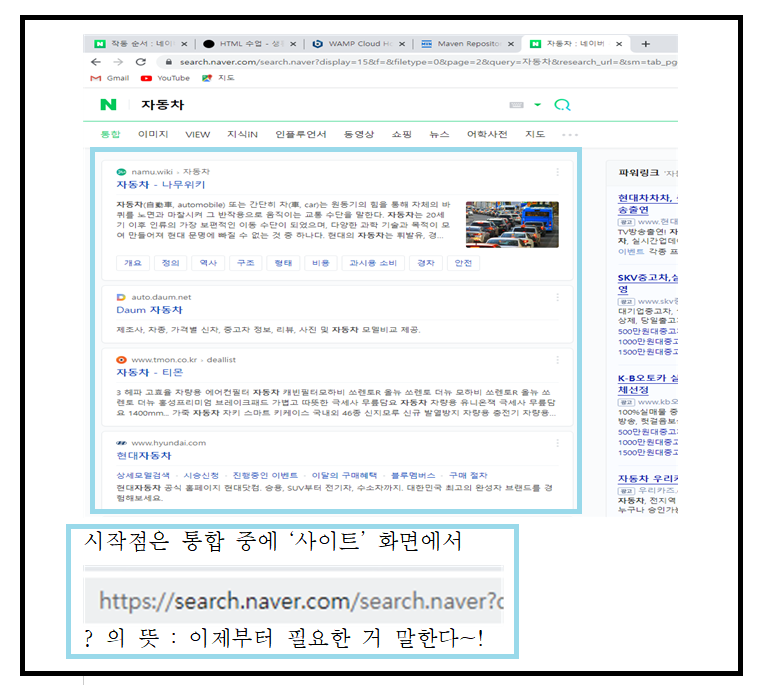Click the traffic photo thumbnail

[512, 224]
